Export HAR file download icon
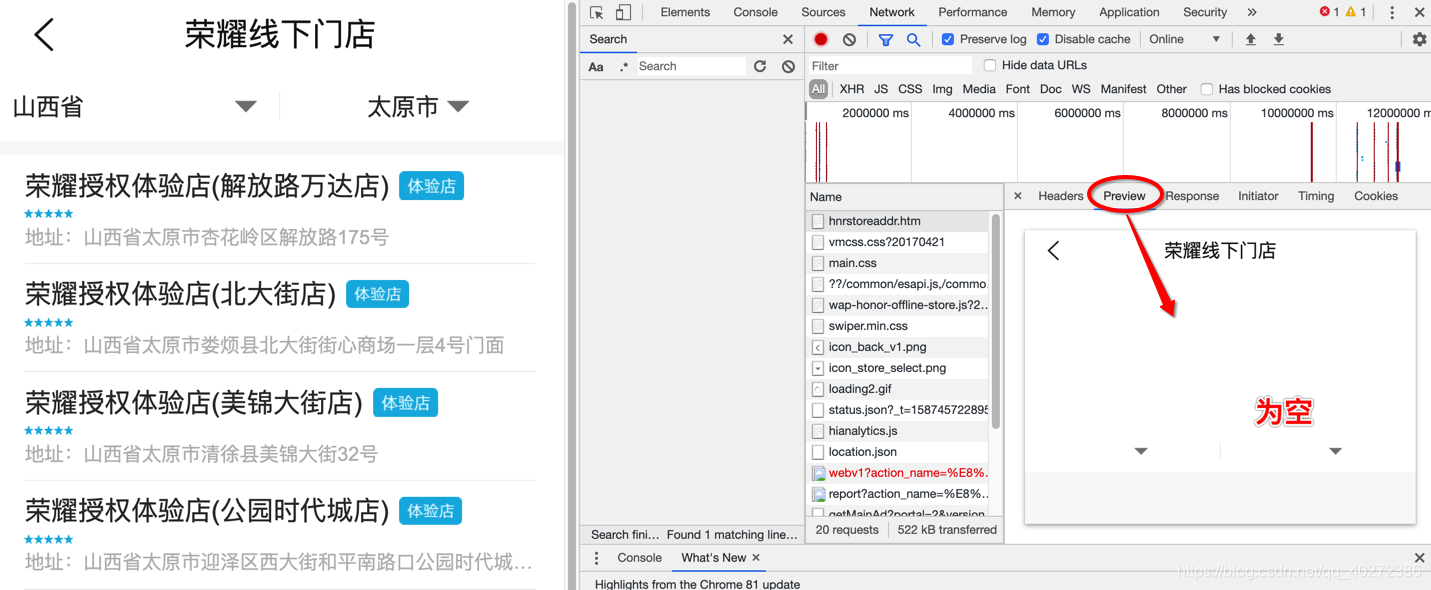The image size is (1431, 590). (x=1278, y=39)
